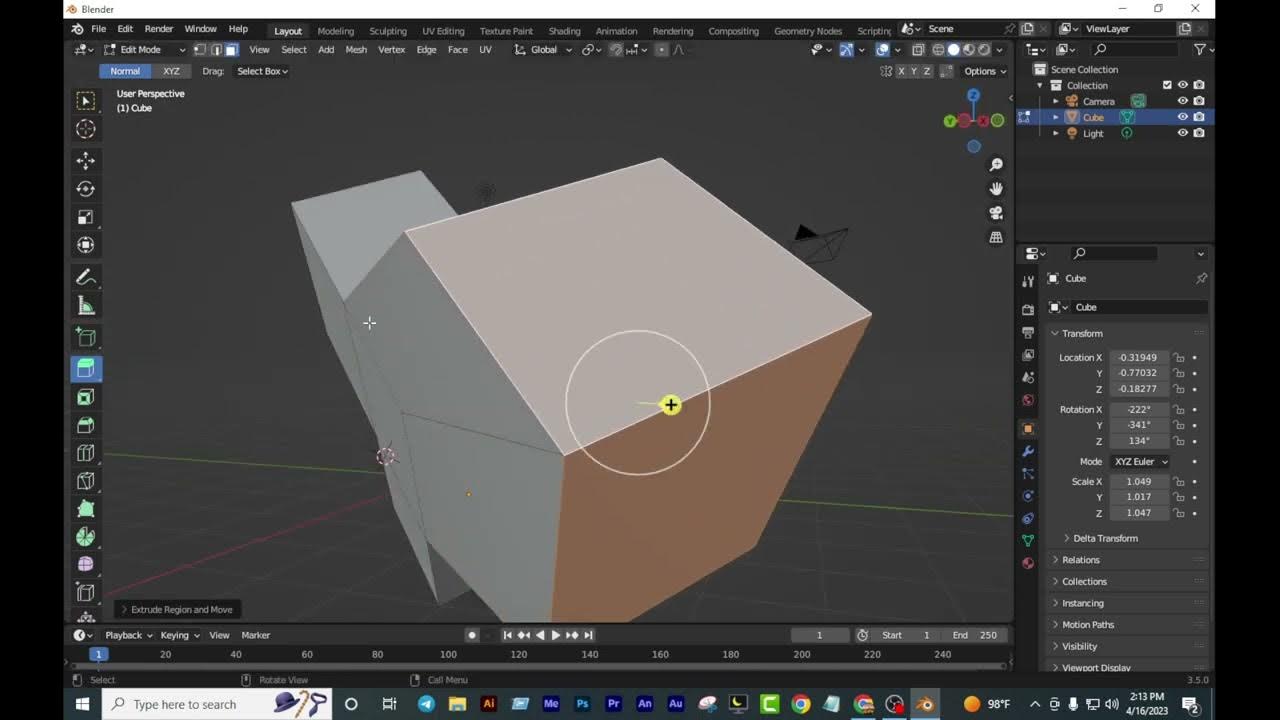The image size is (1280, 720).
Task: Open the Options dropdown
Action: [984, 71]
